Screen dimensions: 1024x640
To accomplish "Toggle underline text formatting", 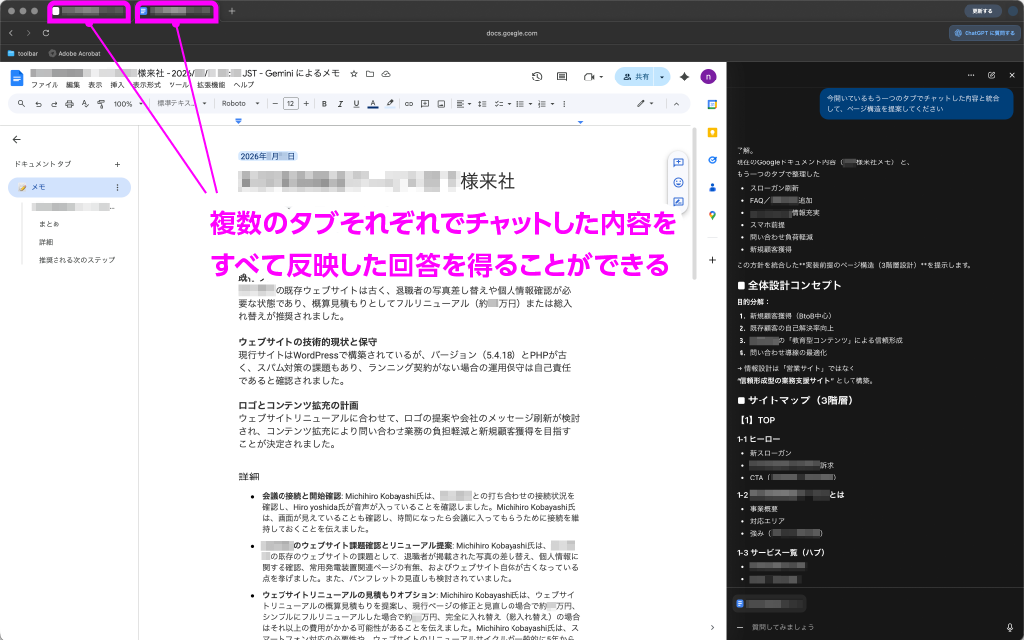I will (356, 103).
